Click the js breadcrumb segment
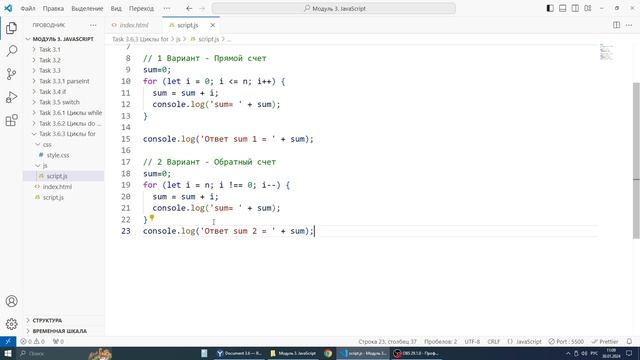The image size is (640, 360). [x=178, y=39]
